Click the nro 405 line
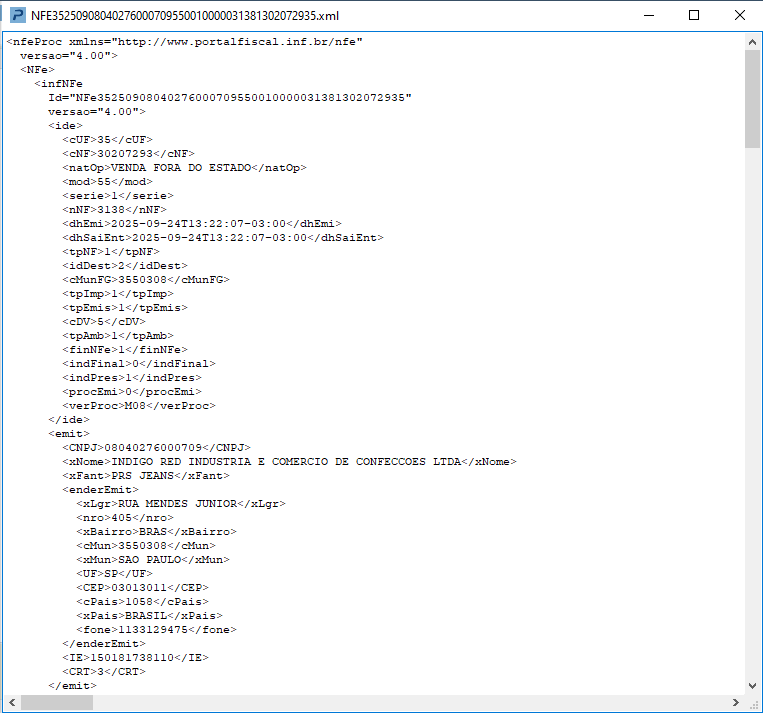The height and width of the screenshot is (713, 763). tap(125, 518)
